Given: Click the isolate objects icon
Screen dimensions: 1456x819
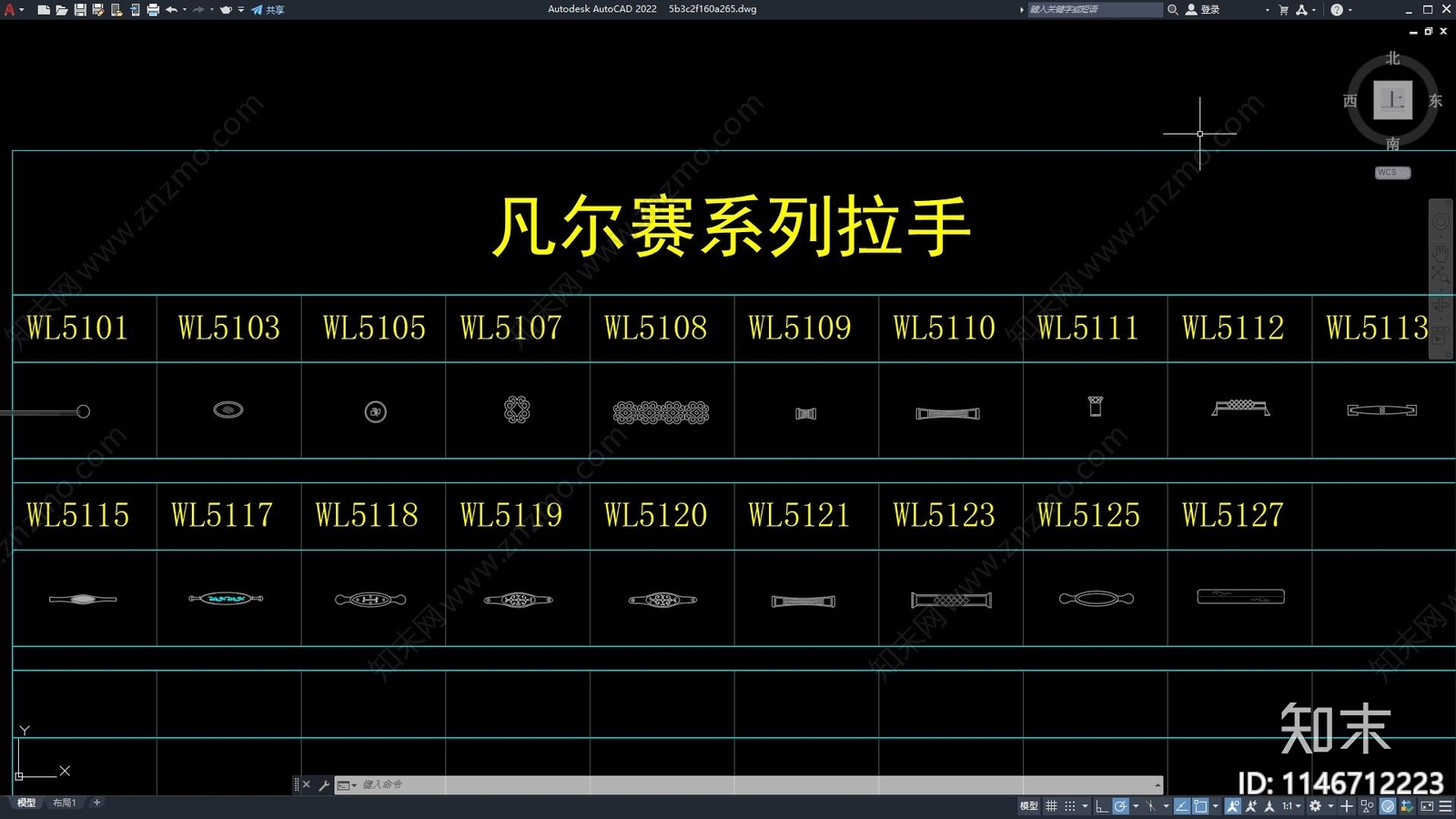Looking at the screenshot, I should (1367, 806).
